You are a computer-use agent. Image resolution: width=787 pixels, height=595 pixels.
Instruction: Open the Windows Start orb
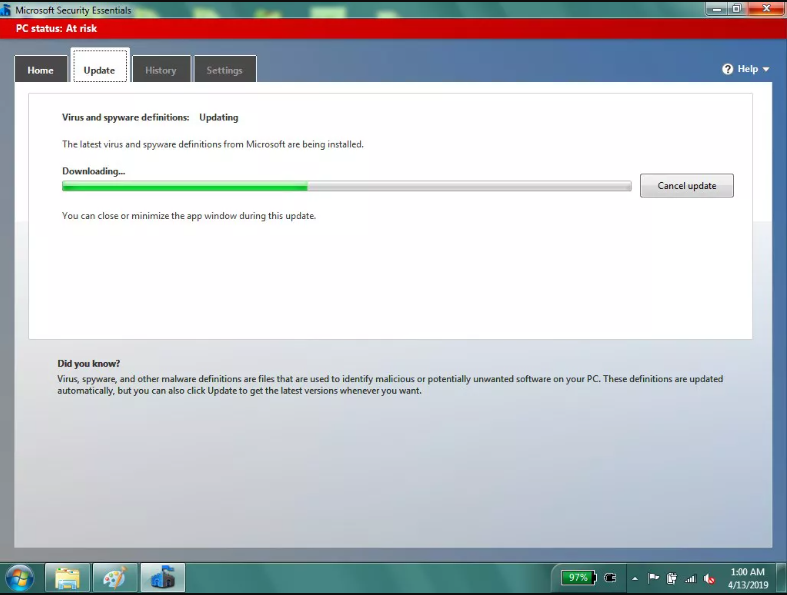click(x=20, y=578)
